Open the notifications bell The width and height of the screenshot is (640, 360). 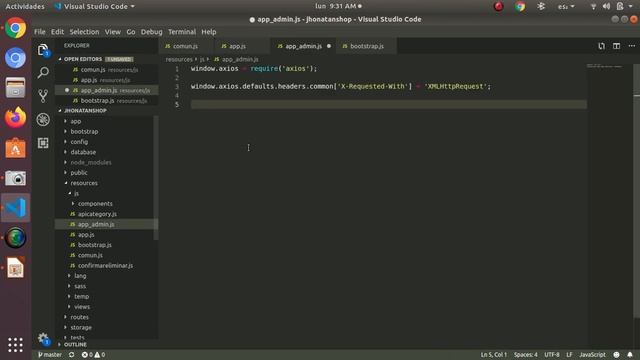pos(630,355)
